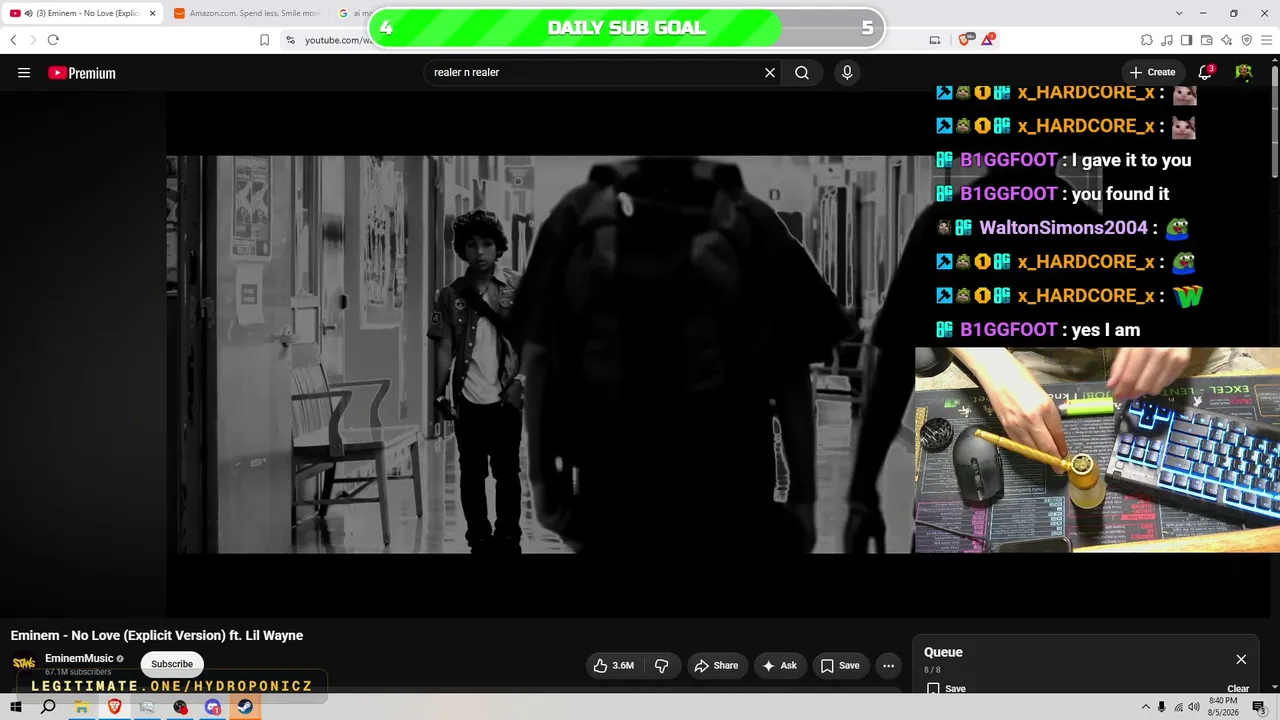
Task: Open Steam from the taskbar
Action: [x=245, y=707]
